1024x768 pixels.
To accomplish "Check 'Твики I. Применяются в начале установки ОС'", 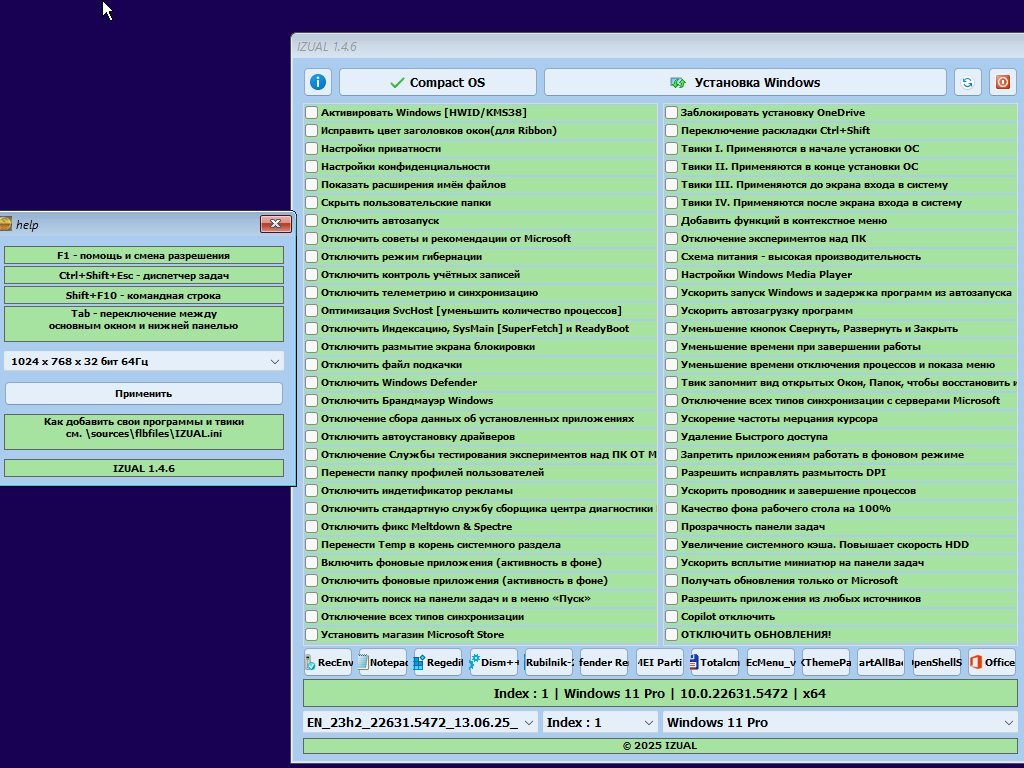I will pos(671,148).
